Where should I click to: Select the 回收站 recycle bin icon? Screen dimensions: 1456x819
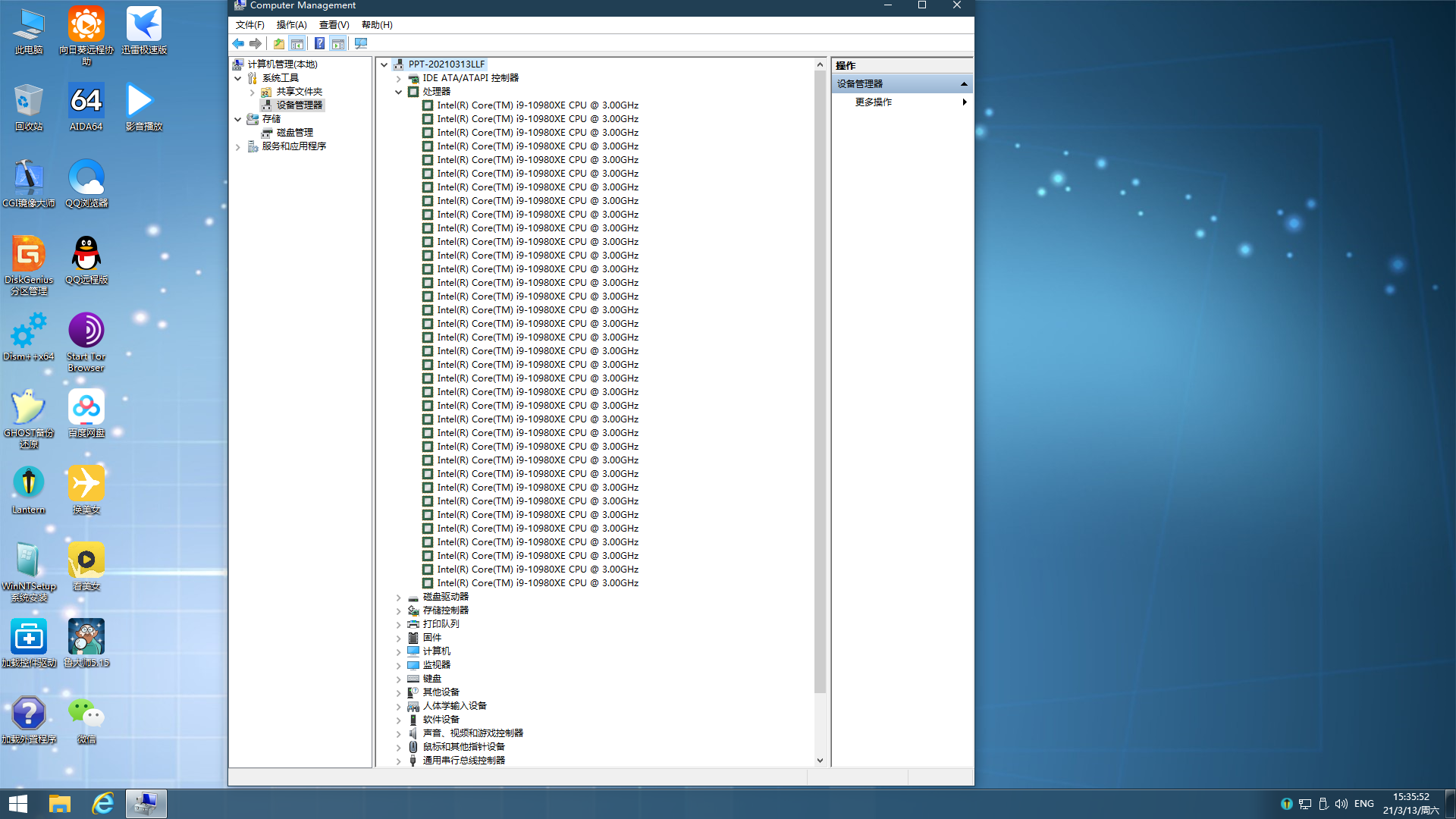29,108
